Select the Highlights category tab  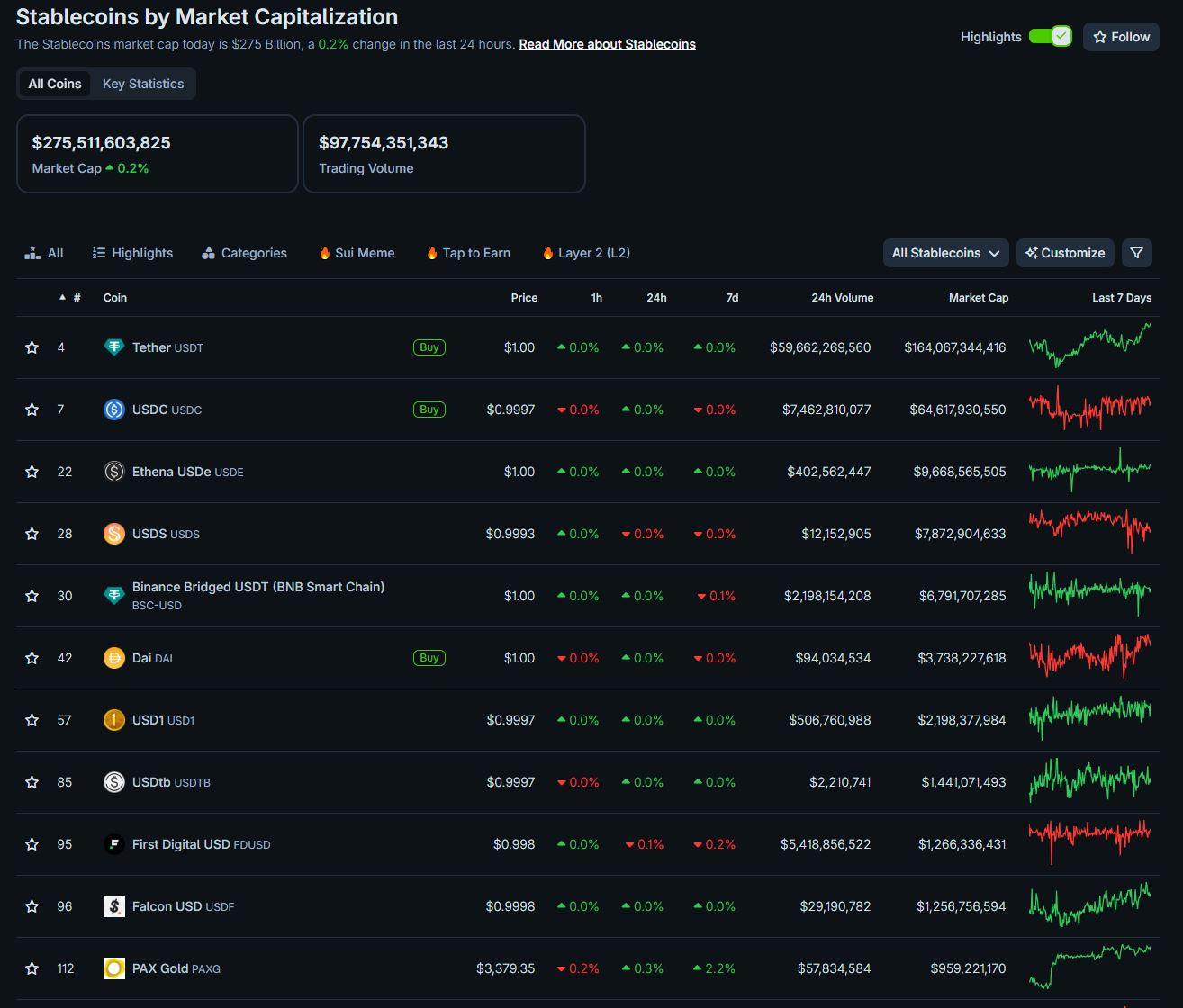pos(132,253)
